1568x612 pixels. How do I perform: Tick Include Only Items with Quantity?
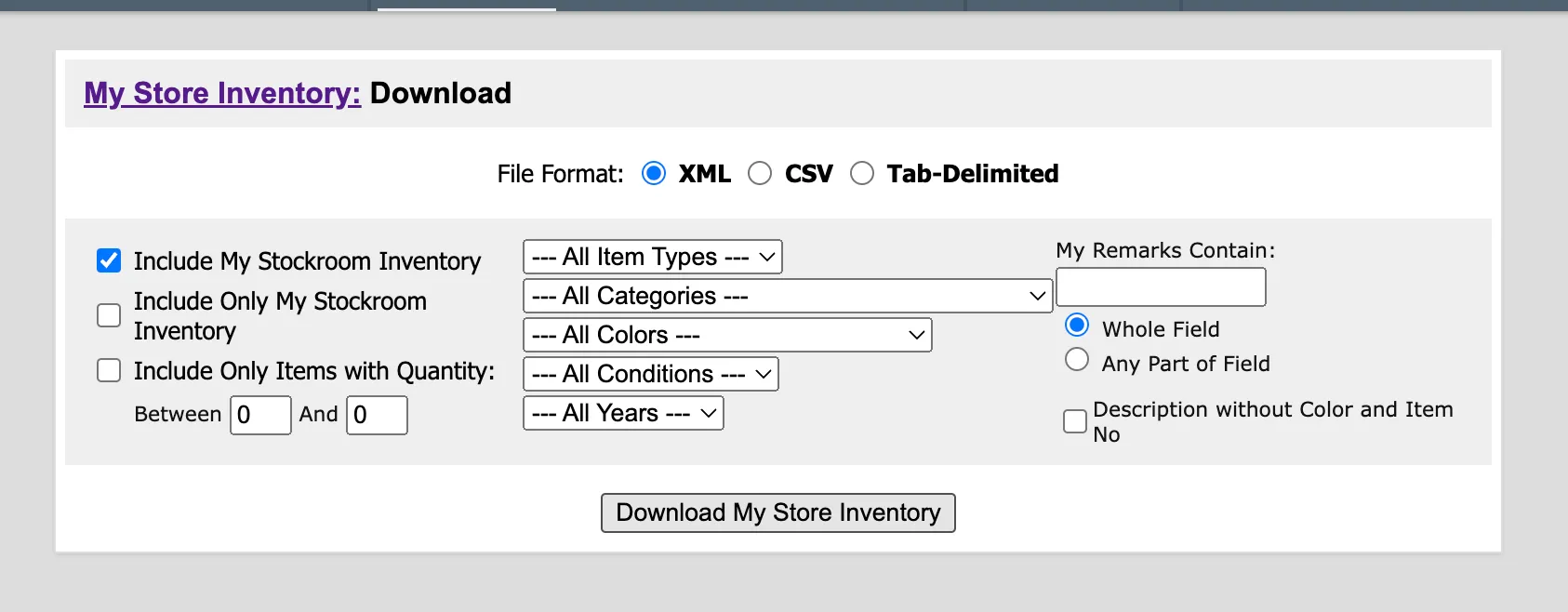pos(109,370)
